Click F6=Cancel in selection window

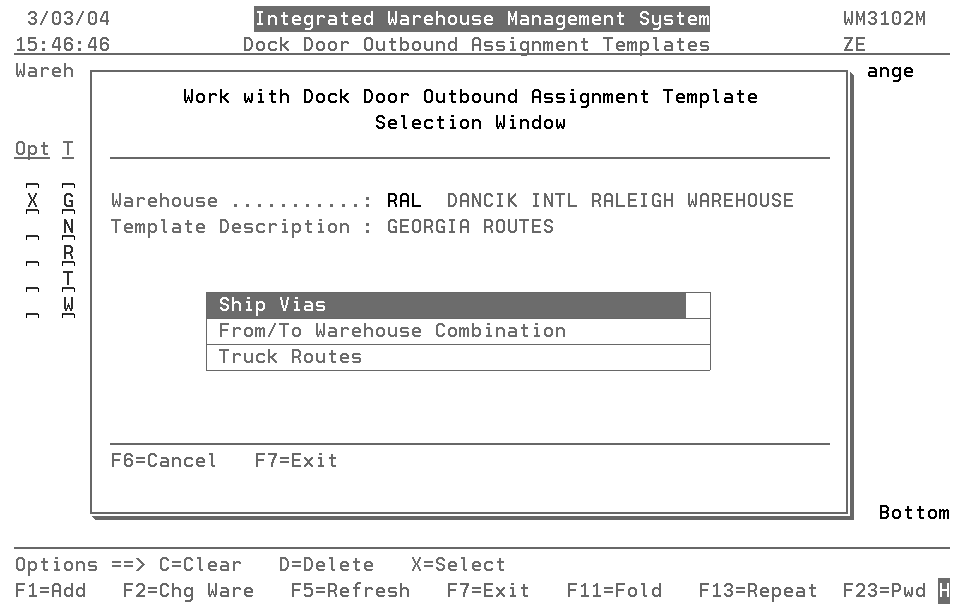(x=163, y=461)
